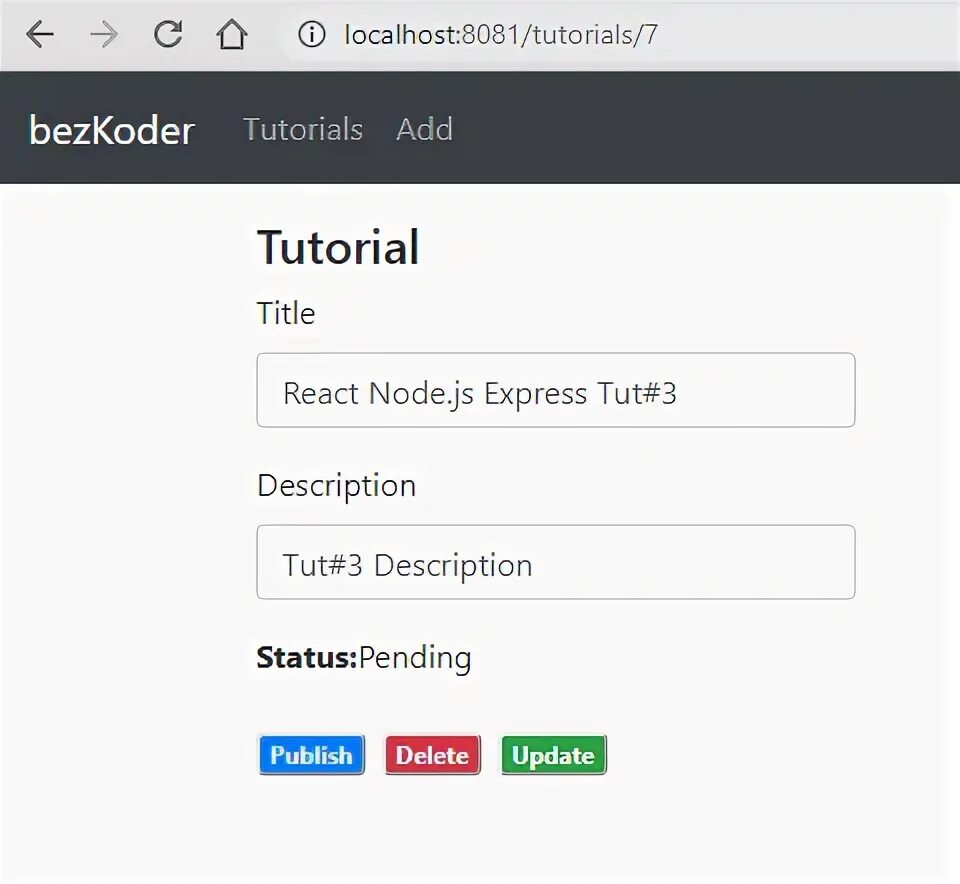Image resolution: width=960 pixels, height=884 pixels.
Task: Click the browser back arrow
Action: pos(40,35)
